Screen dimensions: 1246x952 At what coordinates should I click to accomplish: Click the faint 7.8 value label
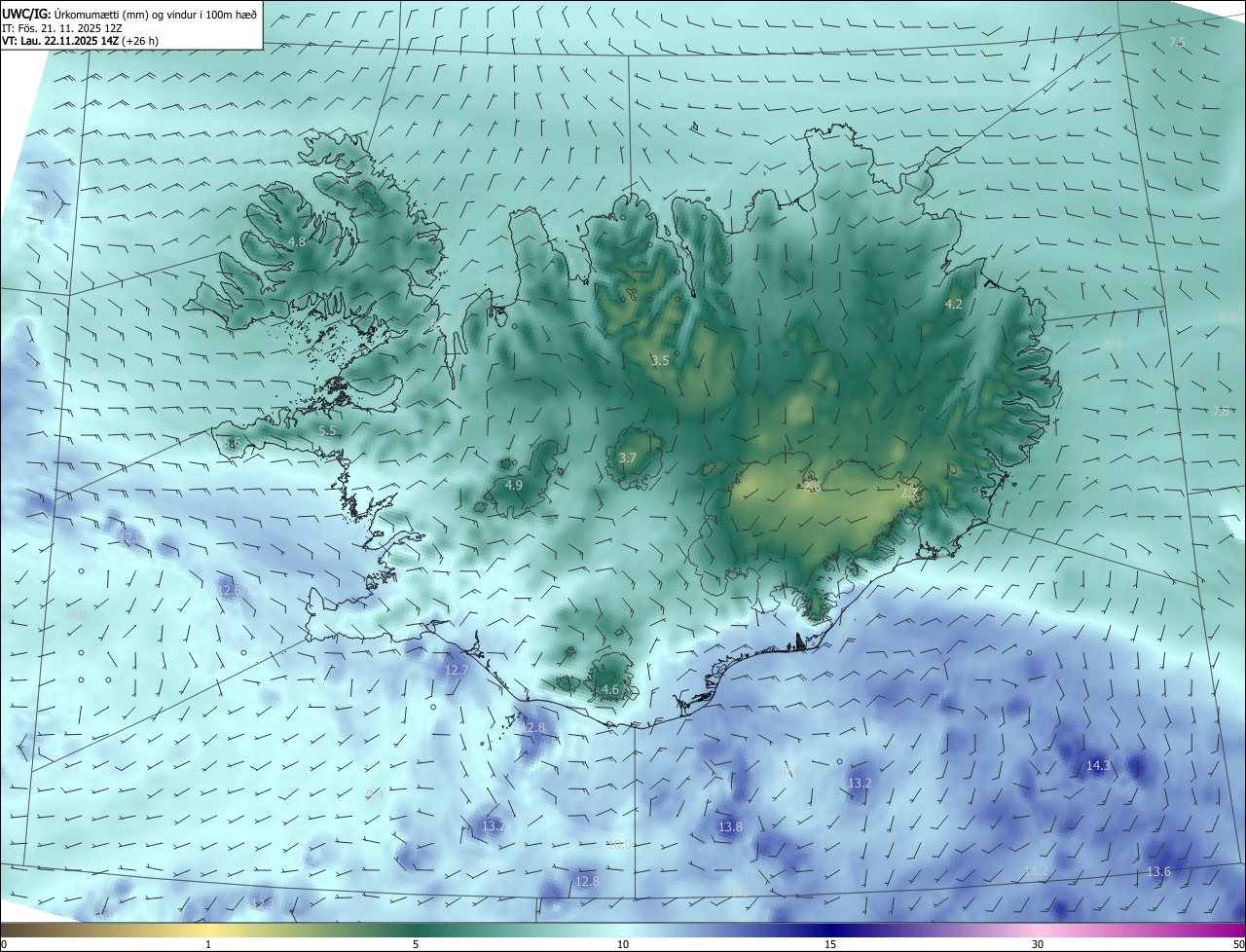(x=1222, y=411)
